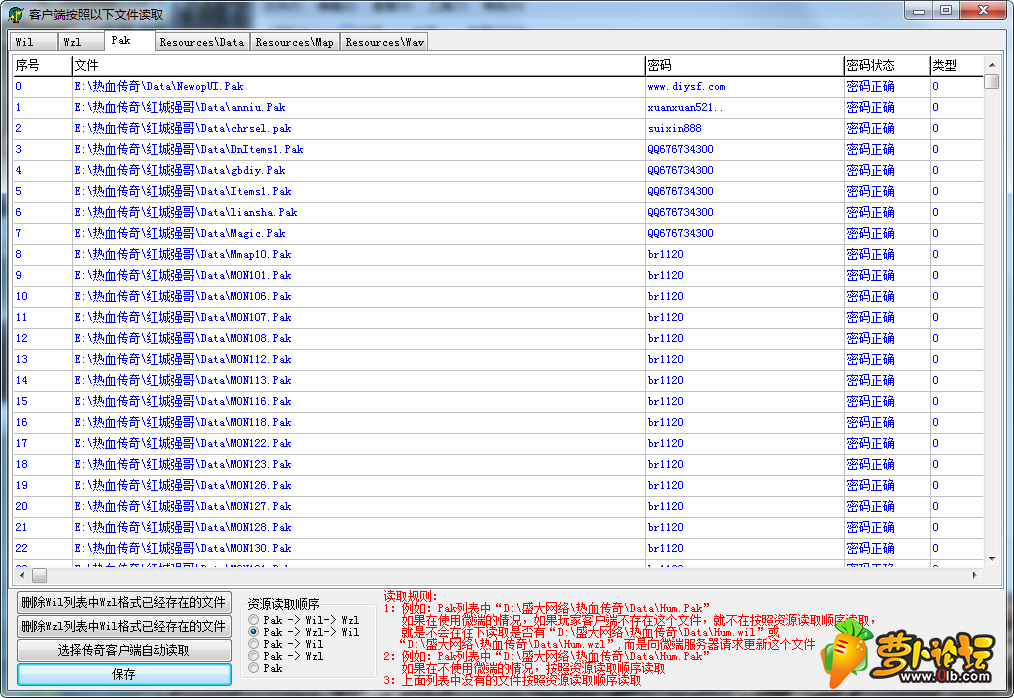Viewport: 1014px width, 698px height.
Task: Switch to the Wil tab
Action: click(x=32, y=42)
